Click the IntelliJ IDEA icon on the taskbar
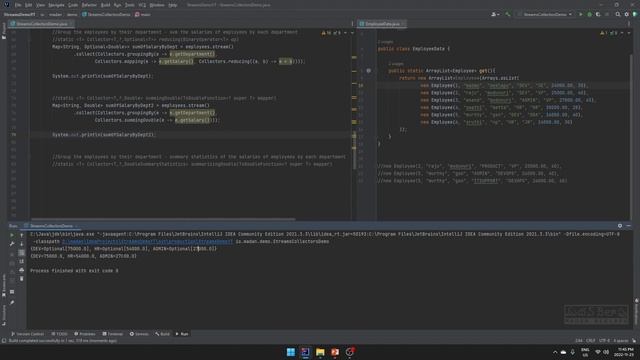Image resolution: width=640 pixels, height=360 pixels. click(305, 352)
